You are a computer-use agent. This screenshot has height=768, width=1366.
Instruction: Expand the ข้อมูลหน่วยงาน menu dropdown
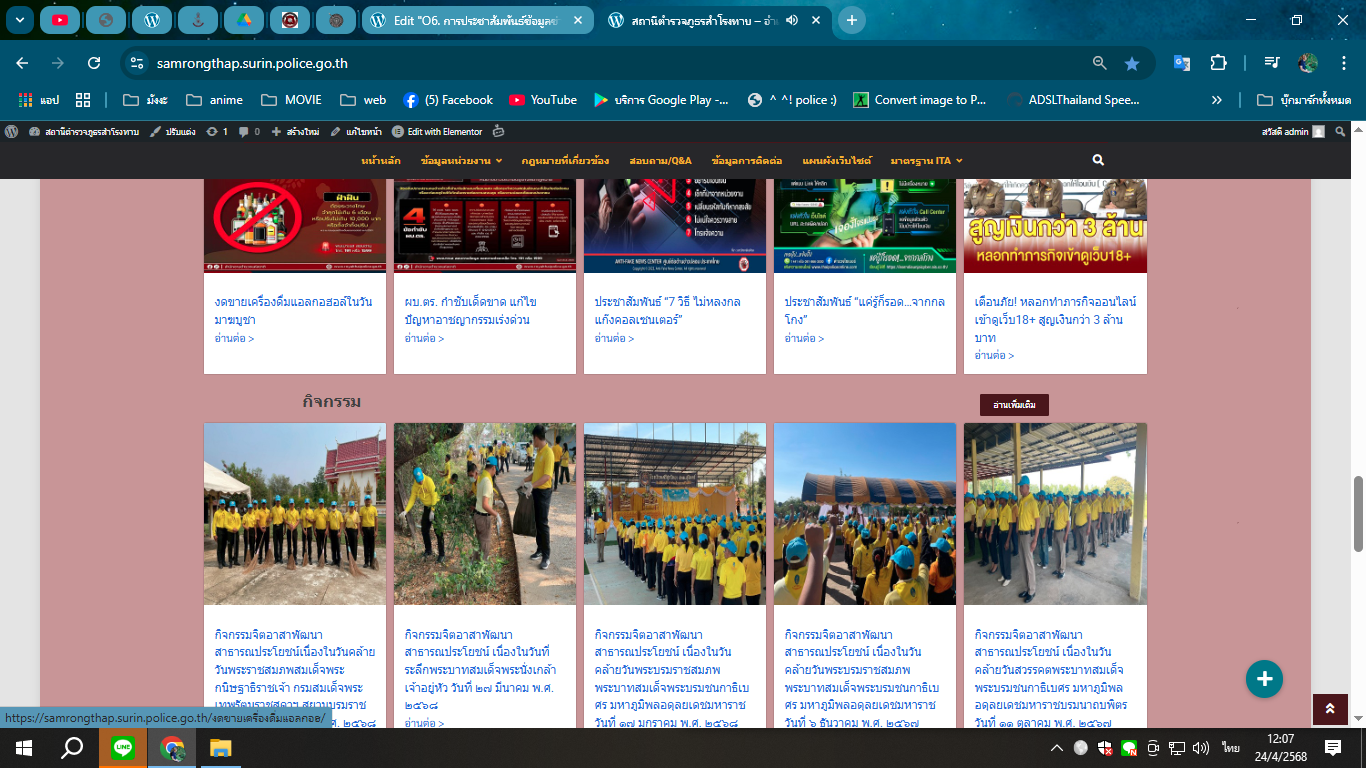click(463, 160)
